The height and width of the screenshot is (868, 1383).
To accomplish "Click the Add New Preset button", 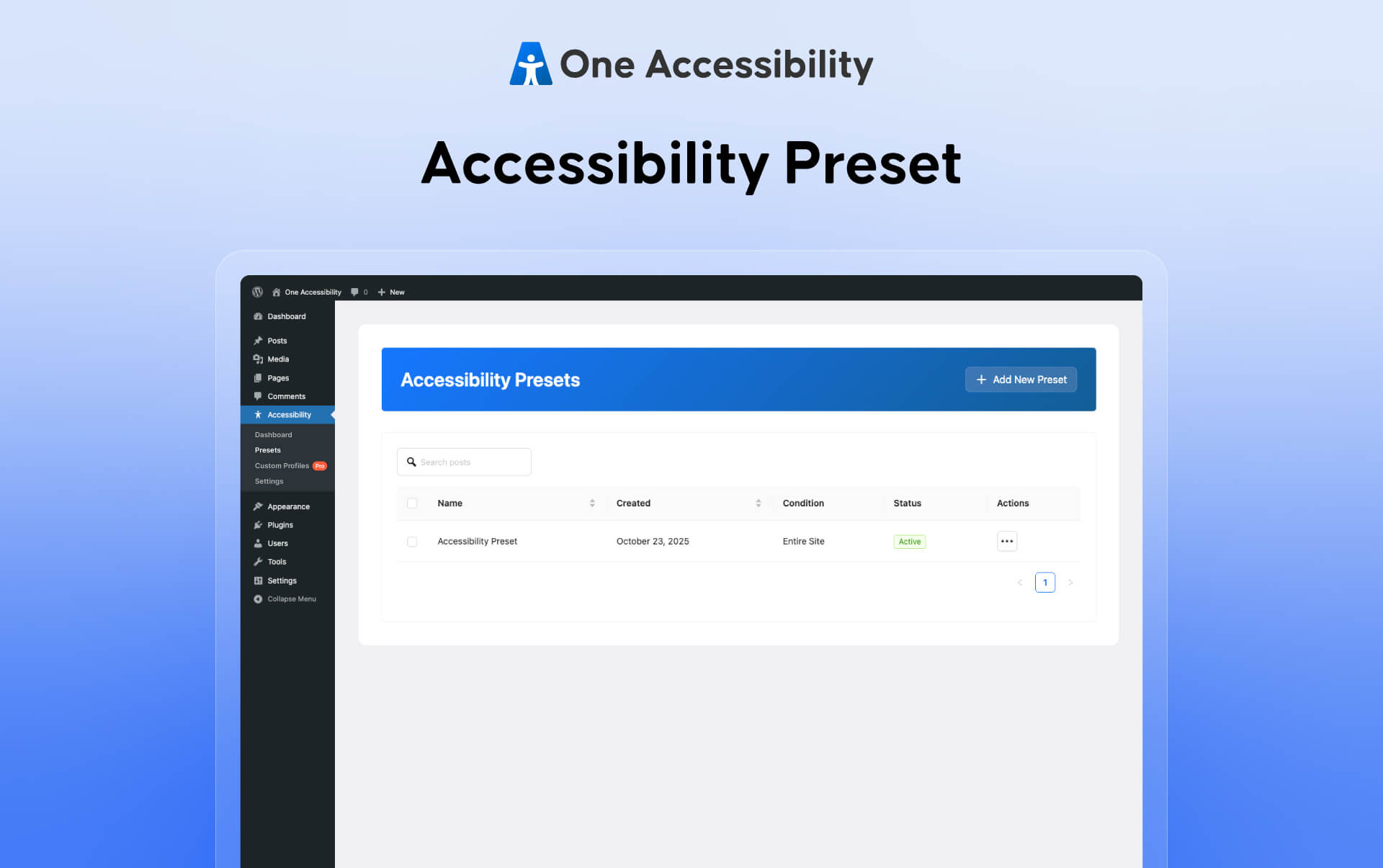I will 1021,380.
